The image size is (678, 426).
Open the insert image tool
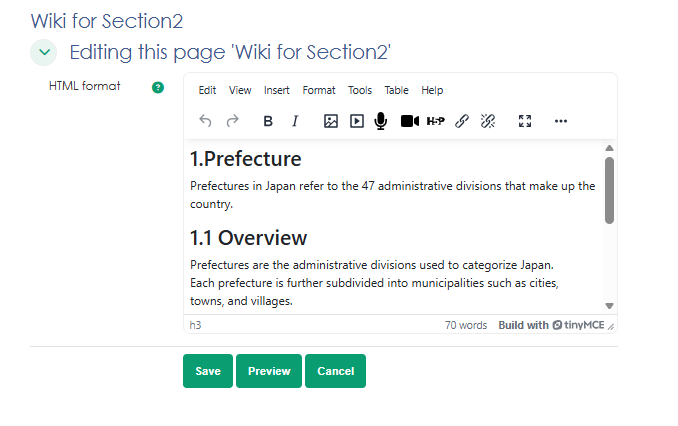click(x=331, y=121)
